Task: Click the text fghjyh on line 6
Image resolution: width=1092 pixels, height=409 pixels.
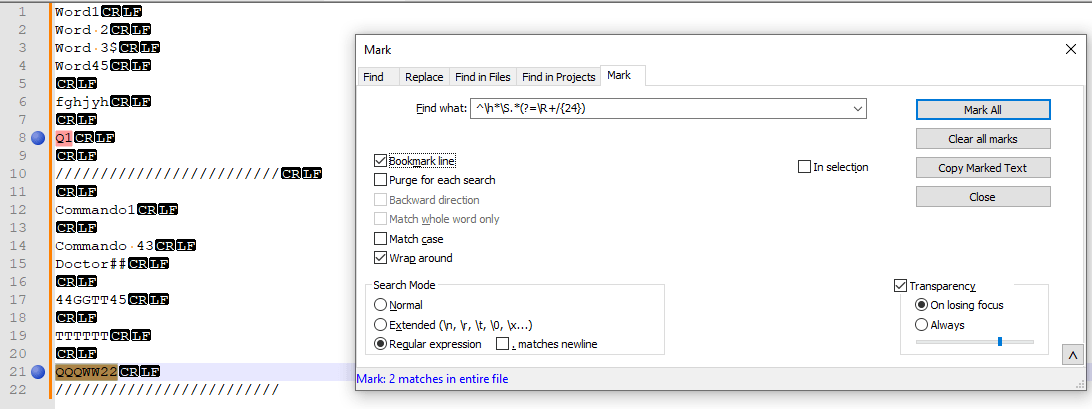Action: pos(82,102)
